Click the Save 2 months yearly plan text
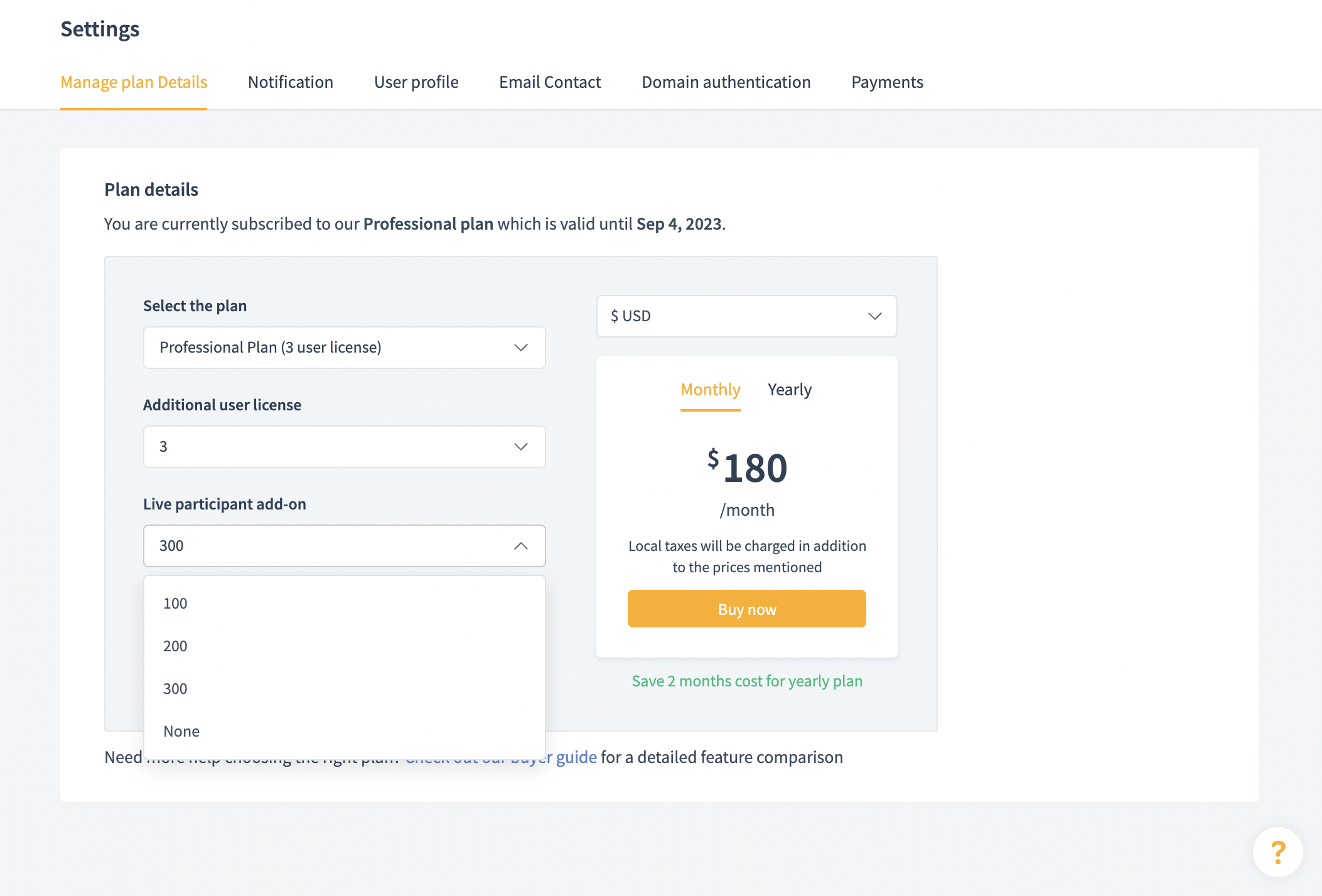1322x896 pixels. click(x=746, y=681)
